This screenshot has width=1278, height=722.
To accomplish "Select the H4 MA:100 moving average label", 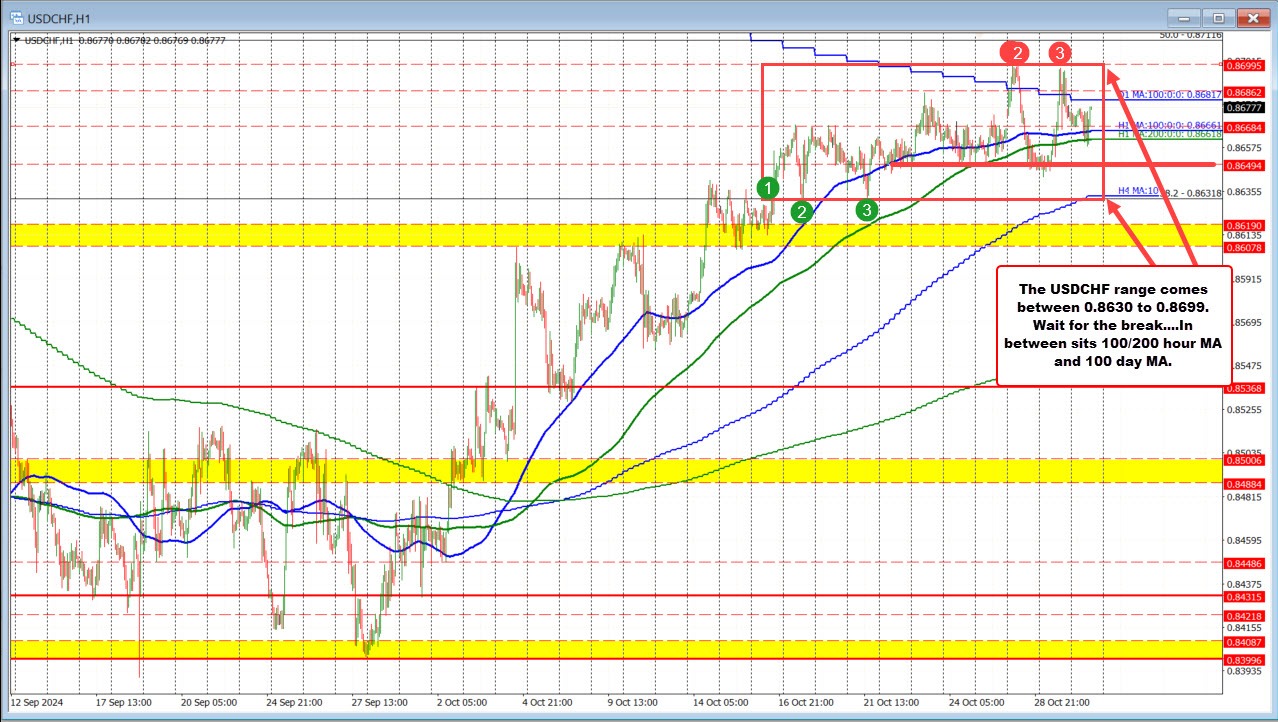I will (x=1135, y=190).
